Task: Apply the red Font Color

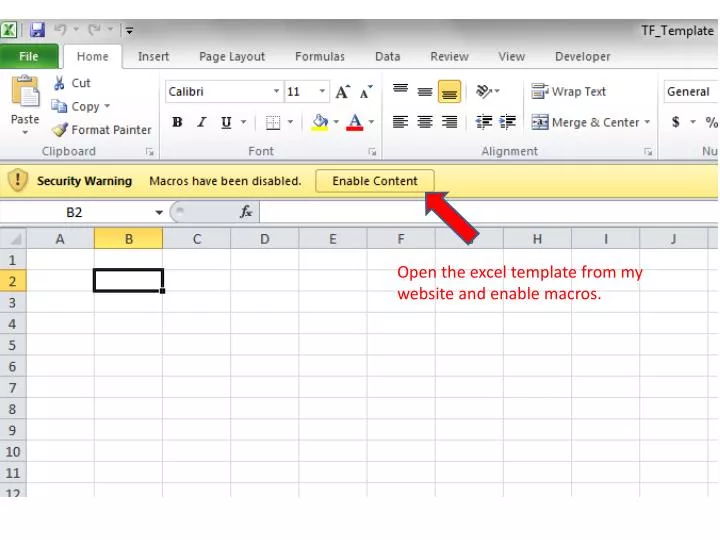Action: pos(354,123)
